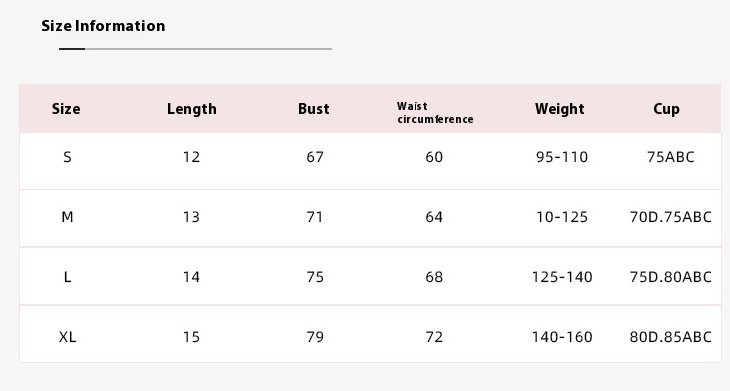The image size is (730, 391).
Task: Click the Waist circumference header
Action: click(435, 113)
